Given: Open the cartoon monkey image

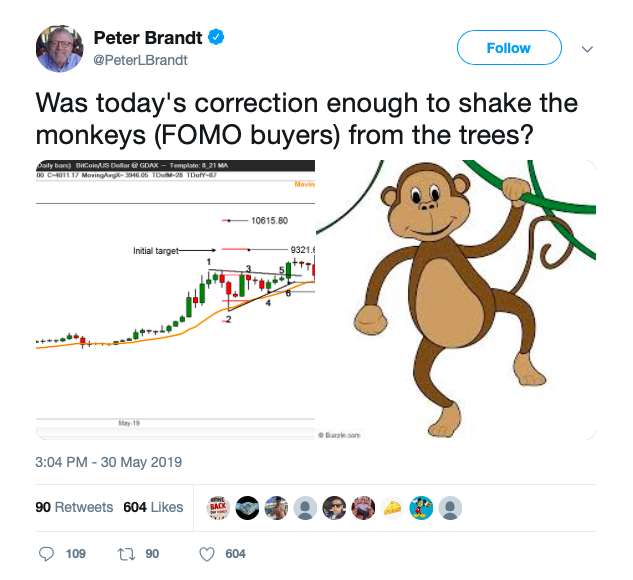Looking at the screenshot, I should pyautogui.click(x=456, y=299).
